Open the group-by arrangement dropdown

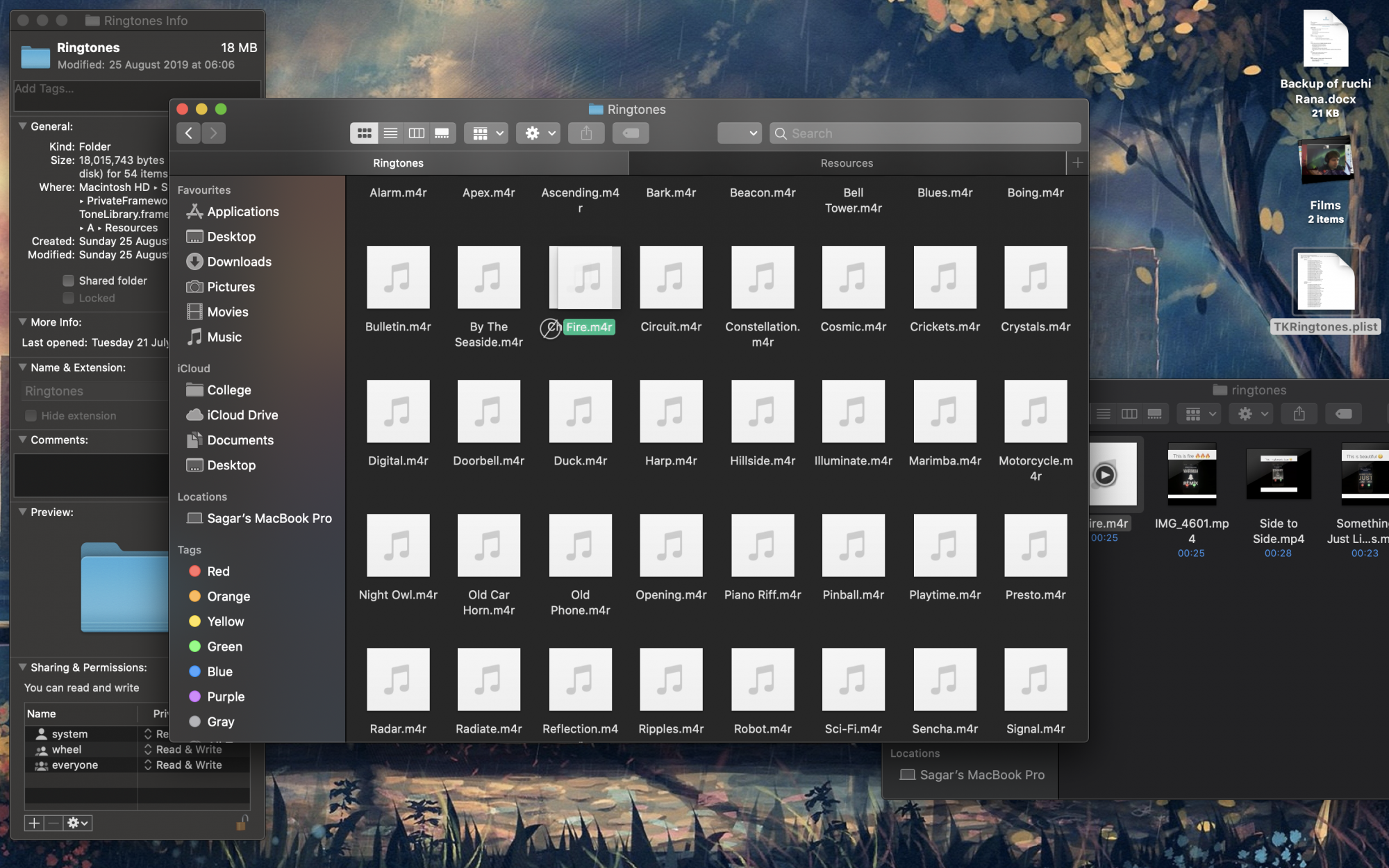coord(488,133)
